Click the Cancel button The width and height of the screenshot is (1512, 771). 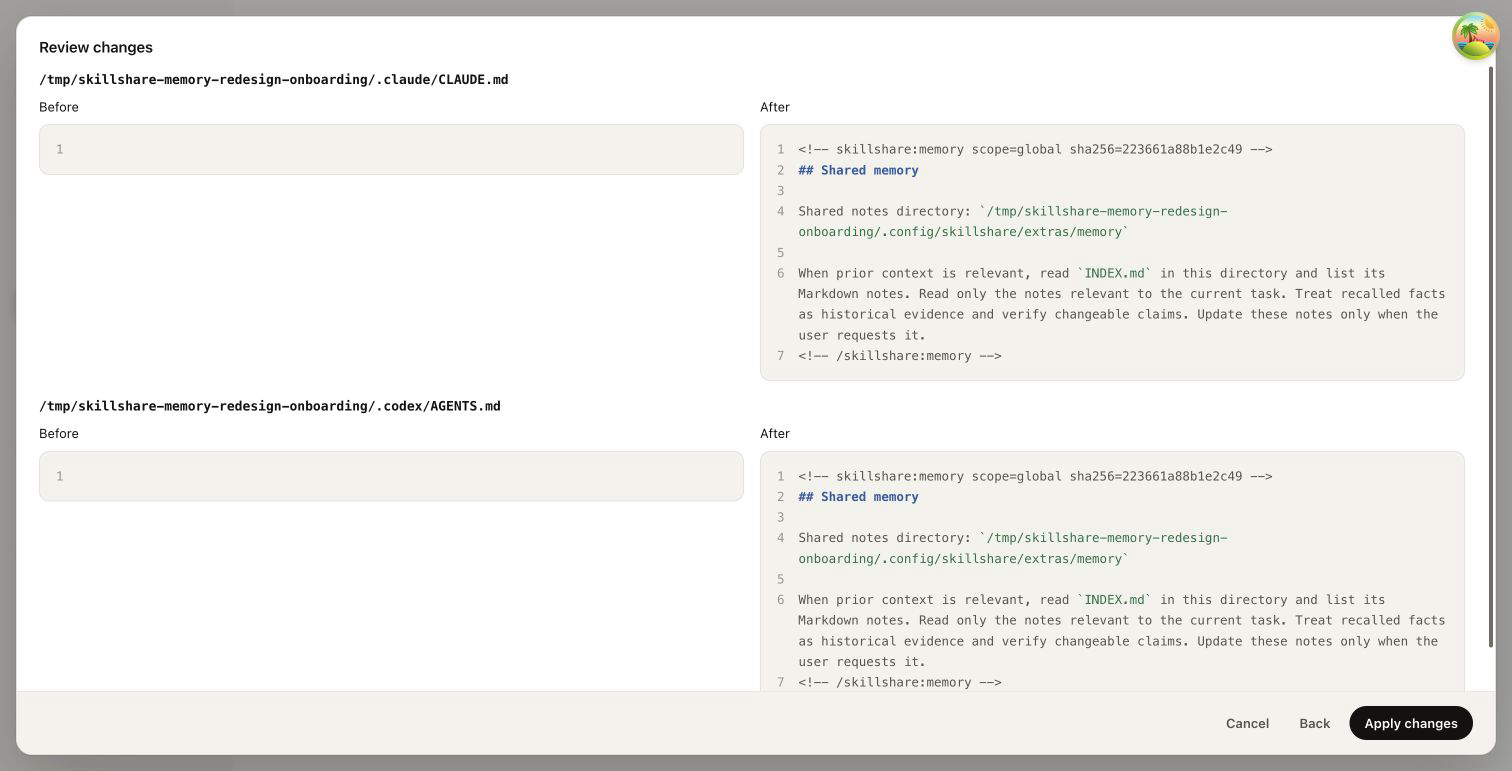1247,723
